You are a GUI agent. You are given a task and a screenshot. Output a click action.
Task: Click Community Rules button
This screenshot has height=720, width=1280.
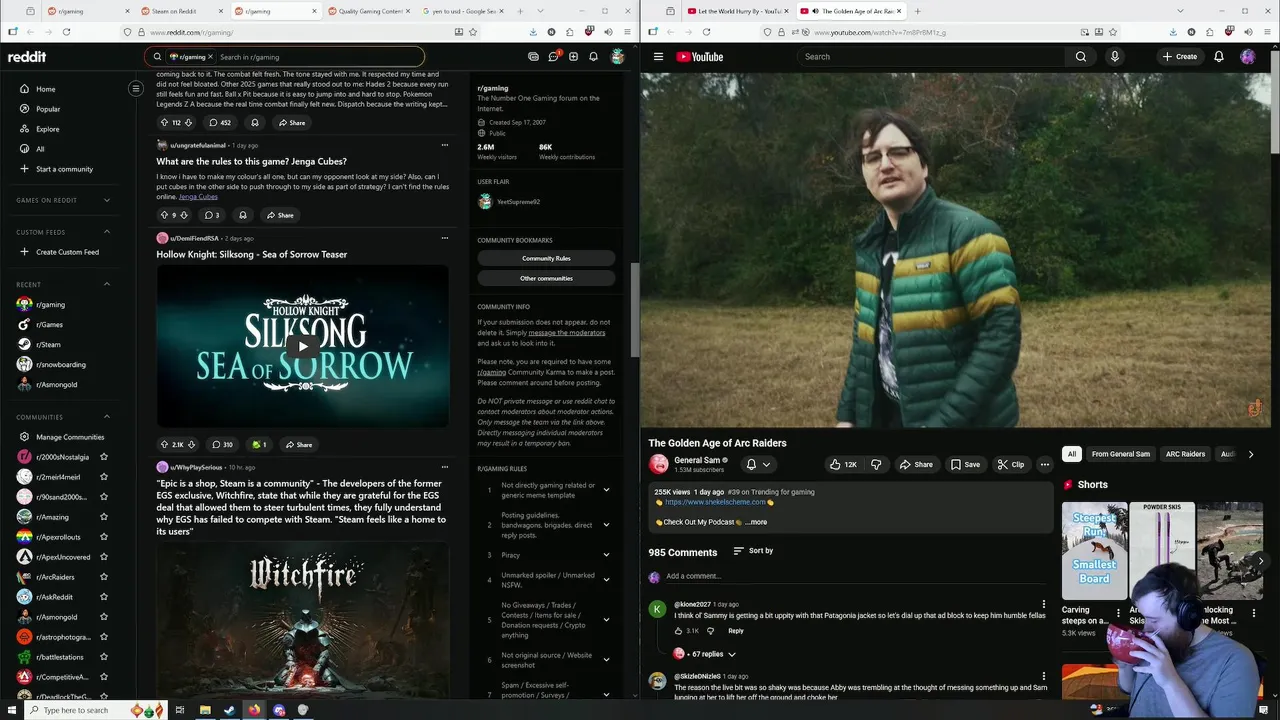(546, 258)
